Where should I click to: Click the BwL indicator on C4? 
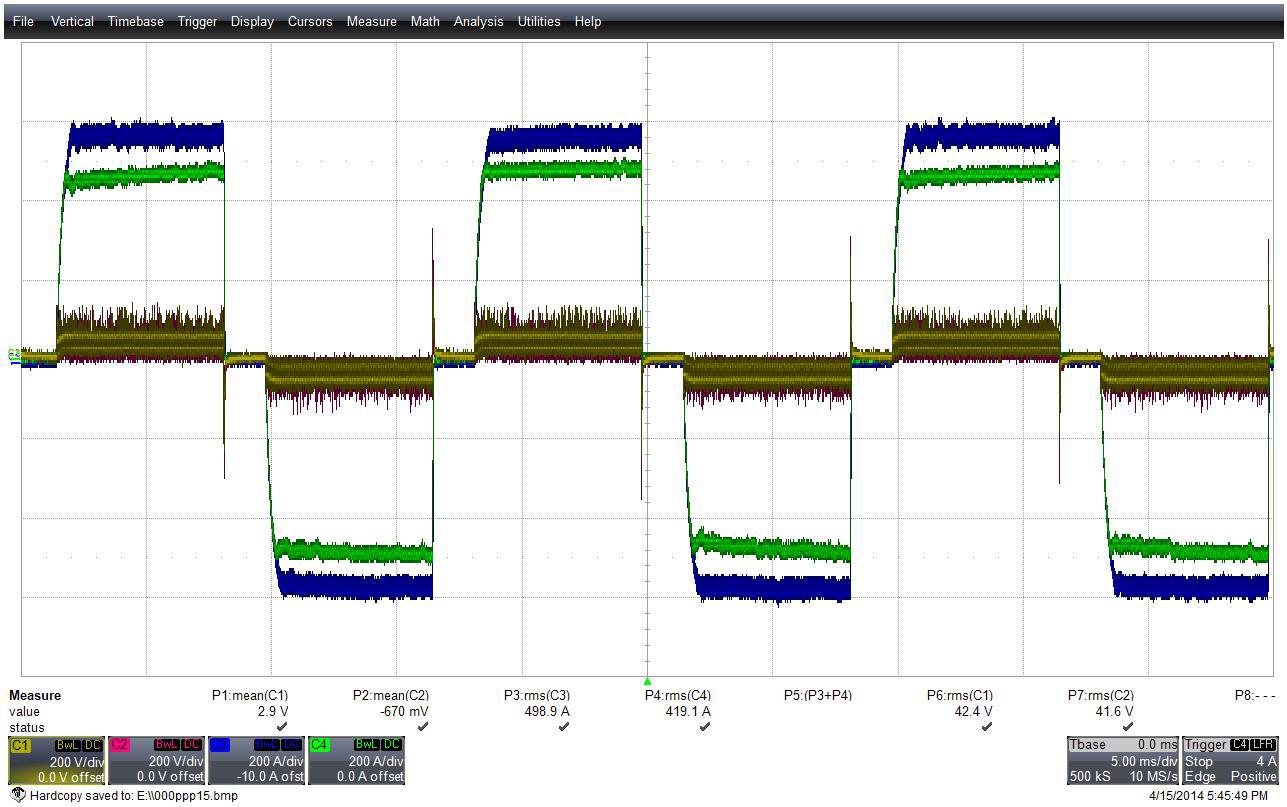click(368, 745)
